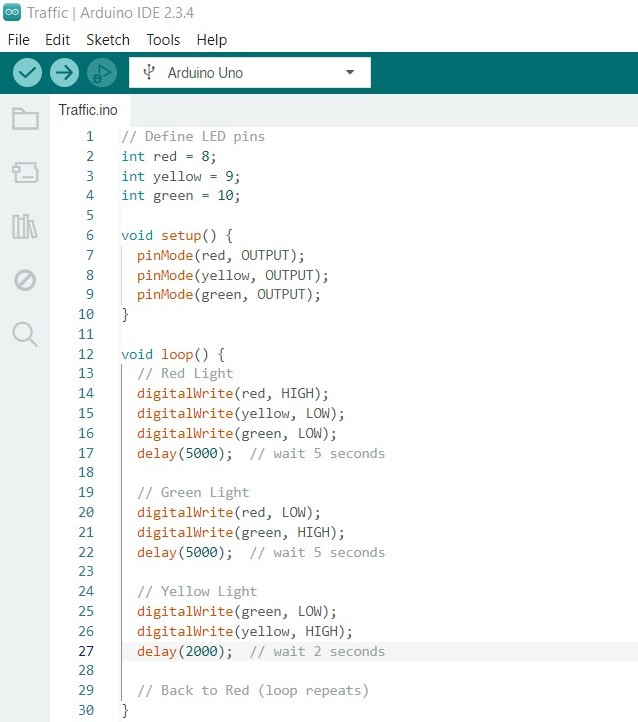This screenshot has width=638, height=722.
Task: Click 'digitalWrite(green, HIGH);' line
Action: coord(240,532)
